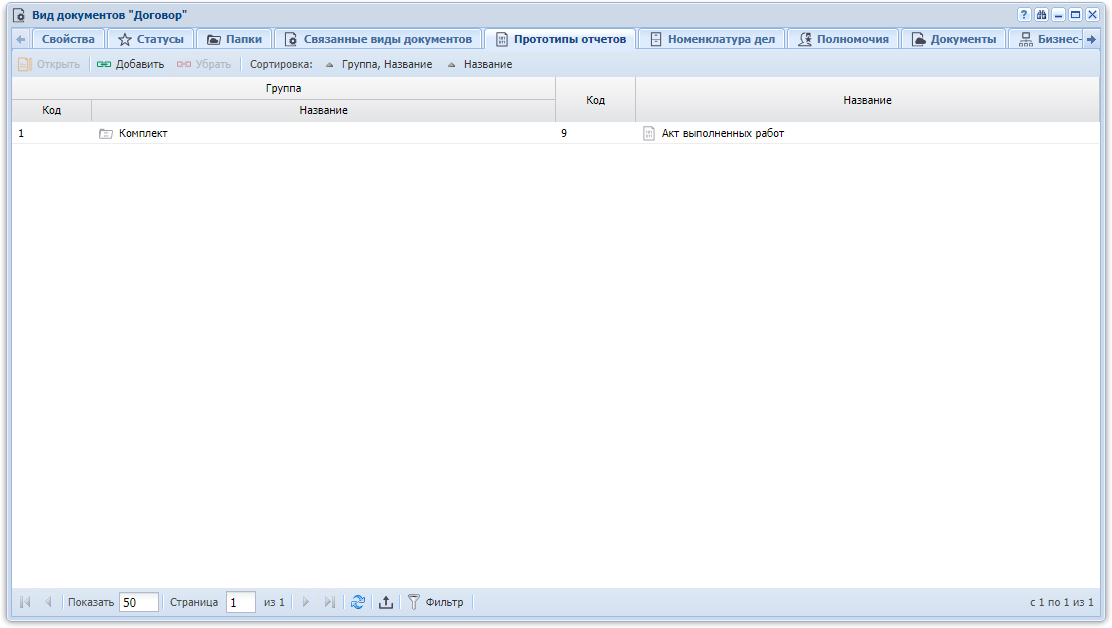Click report code cell with value 9
The height and width of the screenshot is (628, 1112).
(x=596, y=133)
